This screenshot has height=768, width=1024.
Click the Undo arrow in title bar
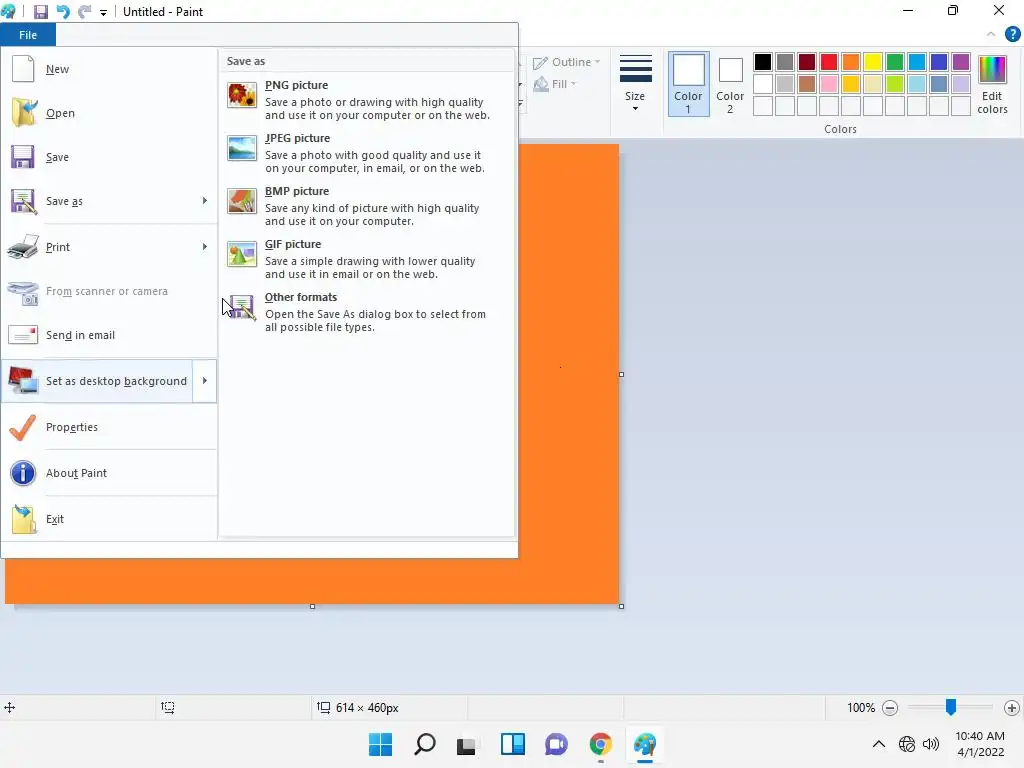click(63, 12)
